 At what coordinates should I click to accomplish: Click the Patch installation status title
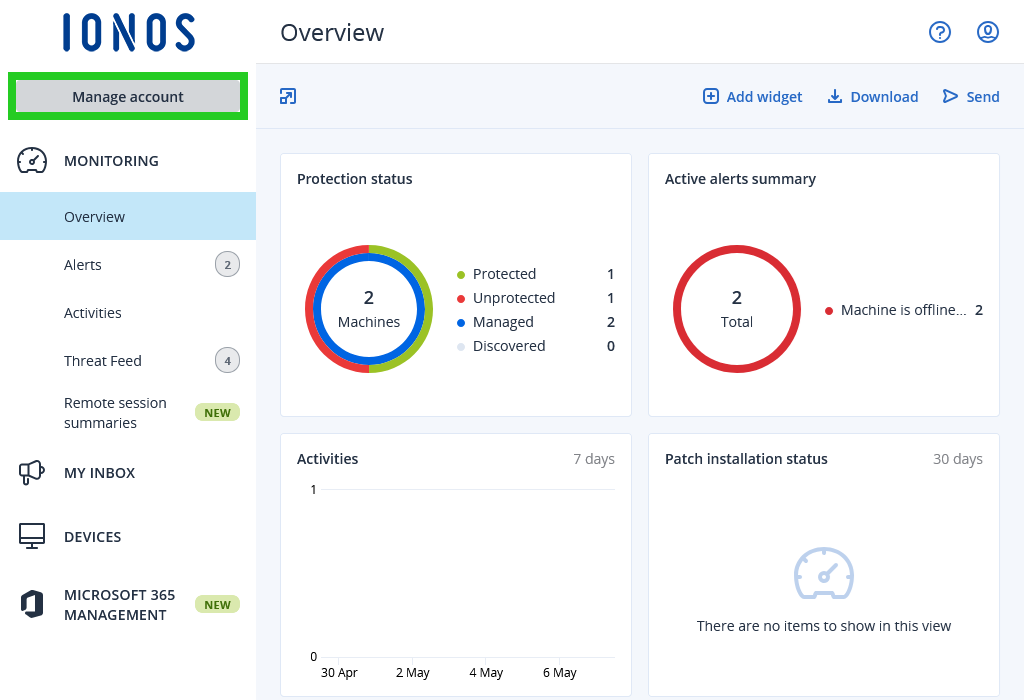pos(746,459)
